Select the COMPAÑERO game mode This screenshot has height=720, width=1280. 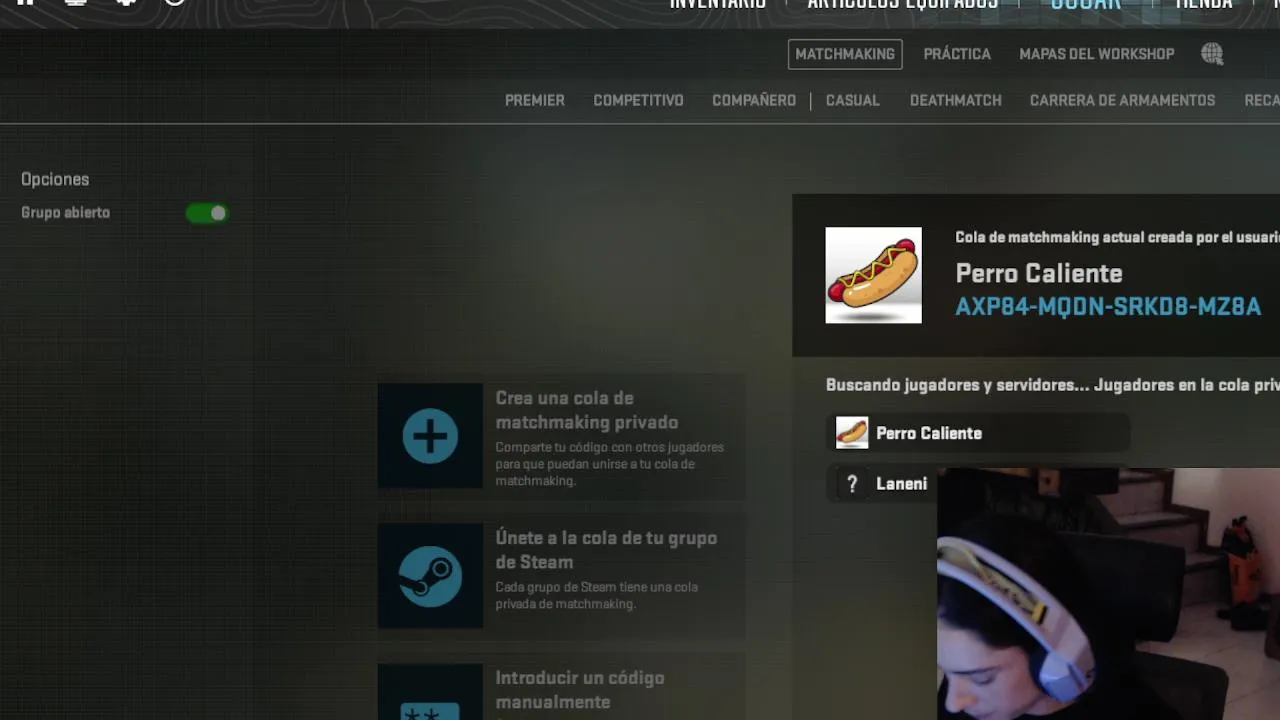tap(754, 100)
